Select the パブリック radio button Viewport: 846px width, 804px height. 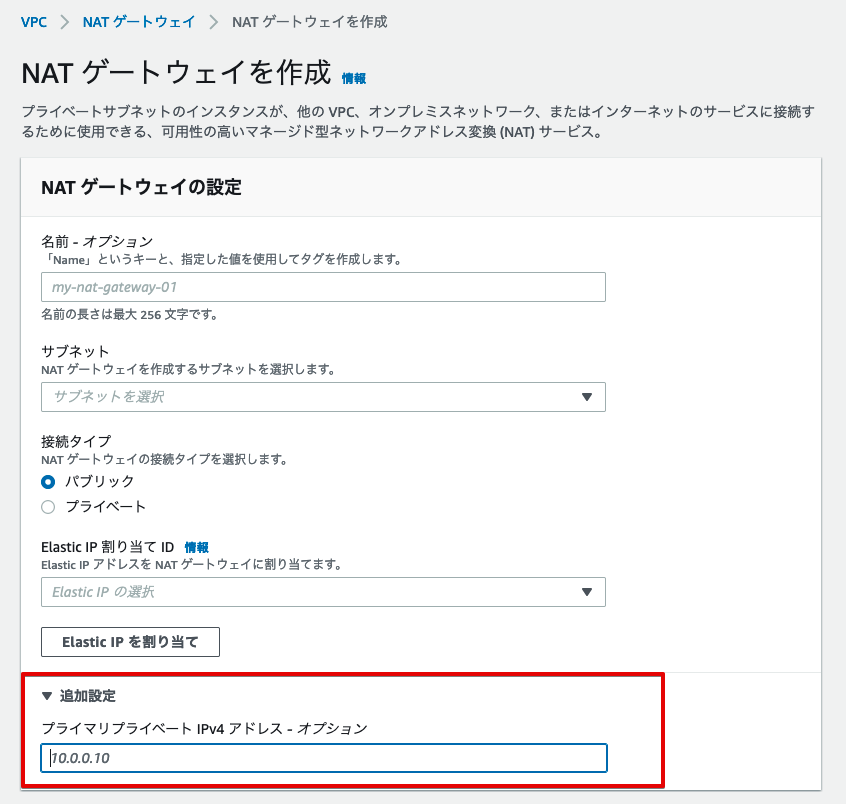coord(48,482)
